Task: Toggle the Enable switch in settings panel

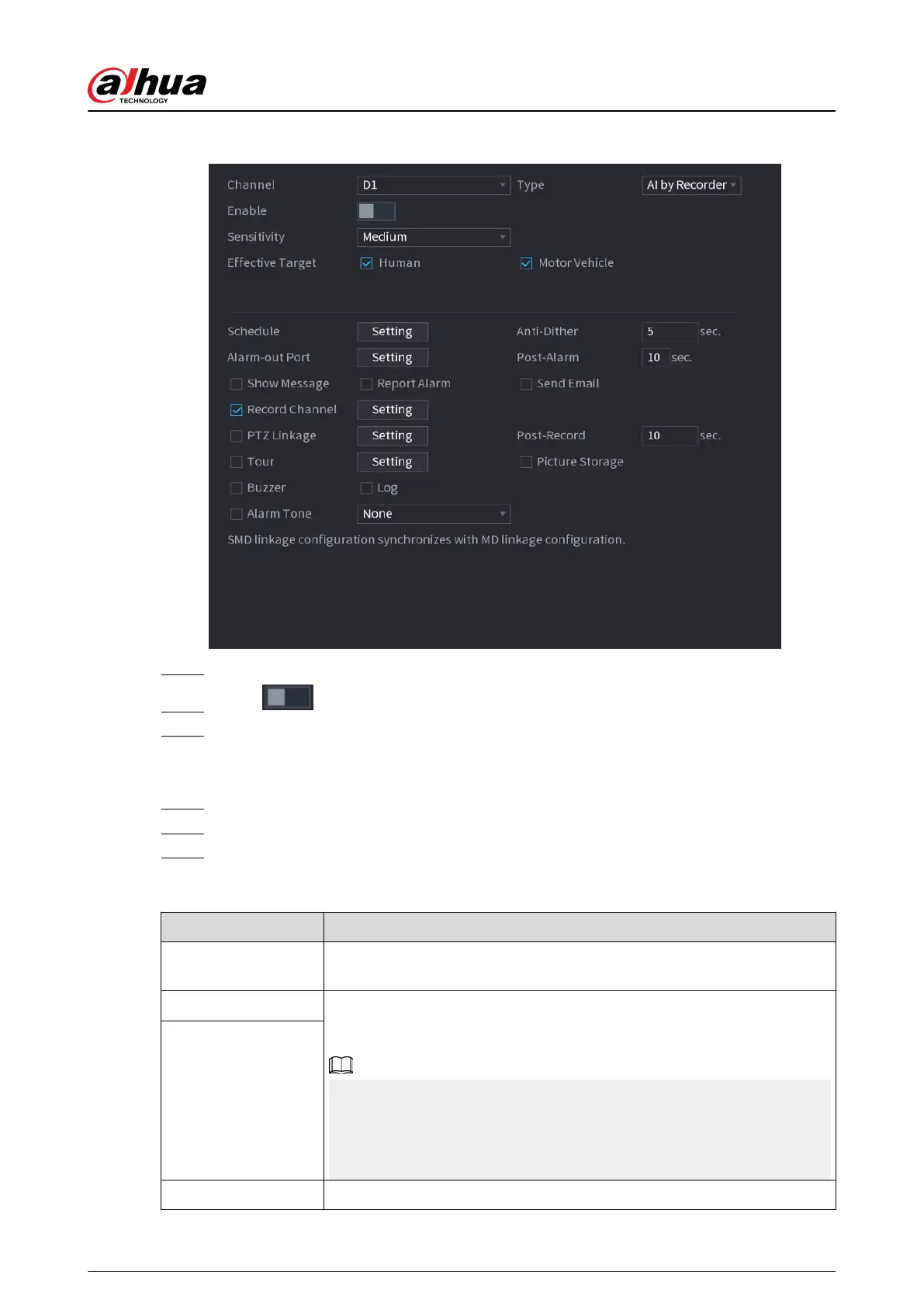Action: (376, 211)
